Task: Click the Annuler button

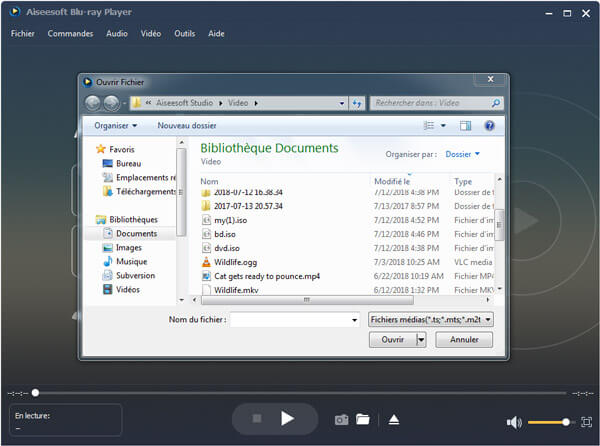Action: click(464, 340)
